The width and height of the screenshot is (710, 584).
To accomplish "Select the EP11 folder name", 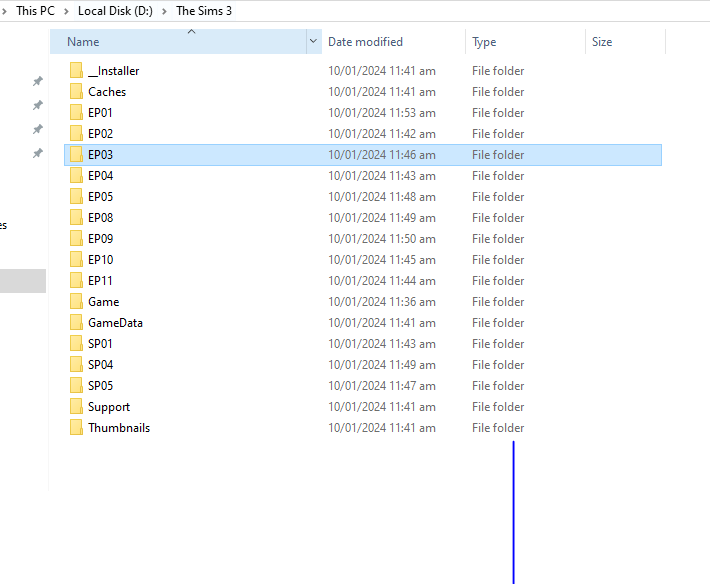I will 100,281.
